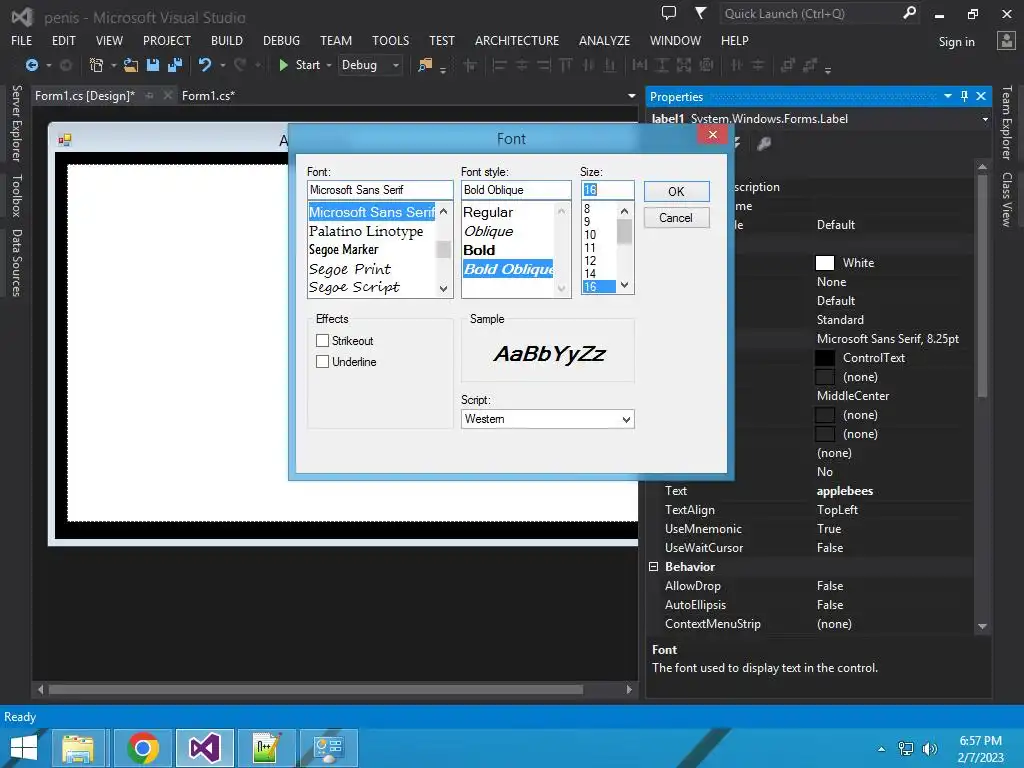Open File Explorer from the taskbar
Viewport: 1024px width, 768px height.
78,748
